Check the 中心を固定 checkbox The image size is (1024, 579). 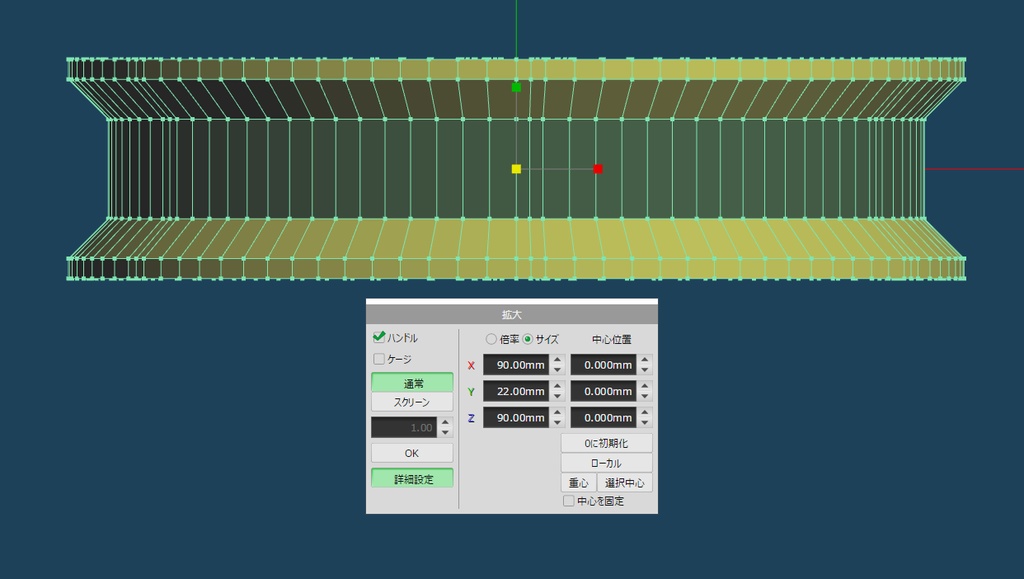569,501
